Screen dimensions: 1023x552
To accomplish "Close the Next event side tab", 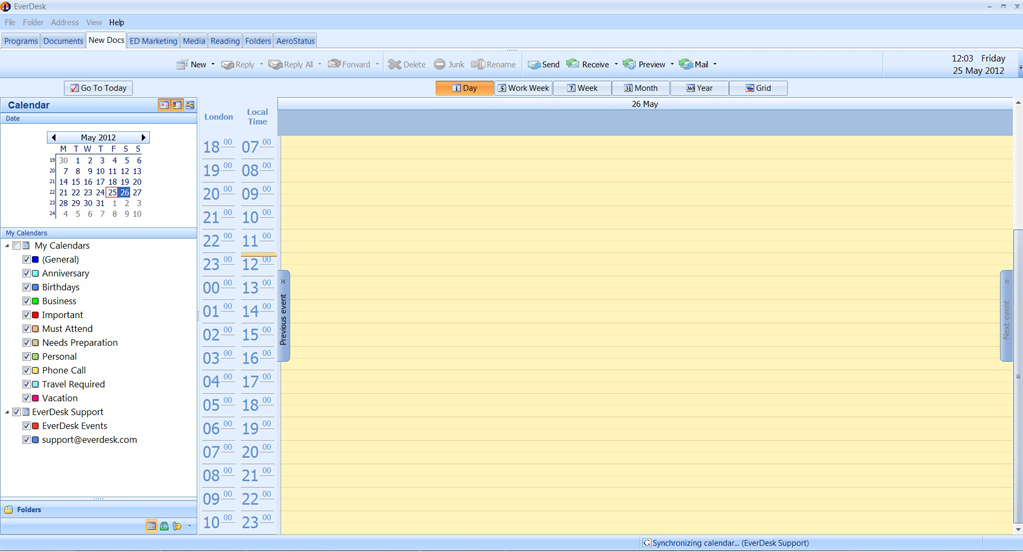I will (1007, 282).
